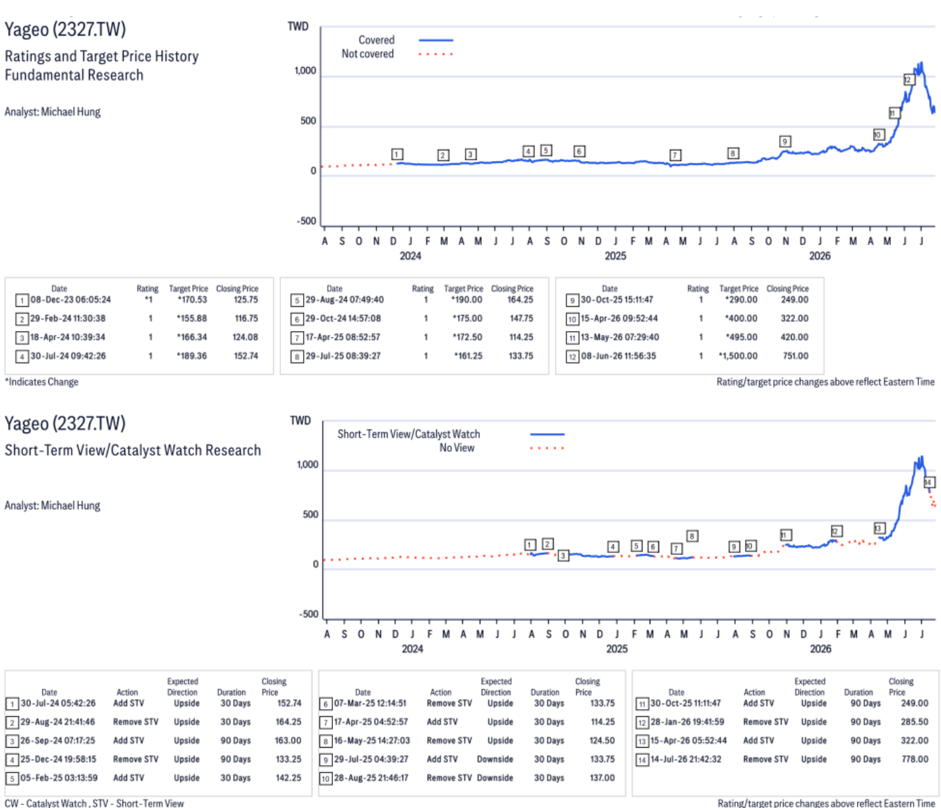Click numbered box 10 beside the 28-Aug-25 row
The width and height of the screenshot is (941, 808).
pyautogui.click(x=325, y=779)
